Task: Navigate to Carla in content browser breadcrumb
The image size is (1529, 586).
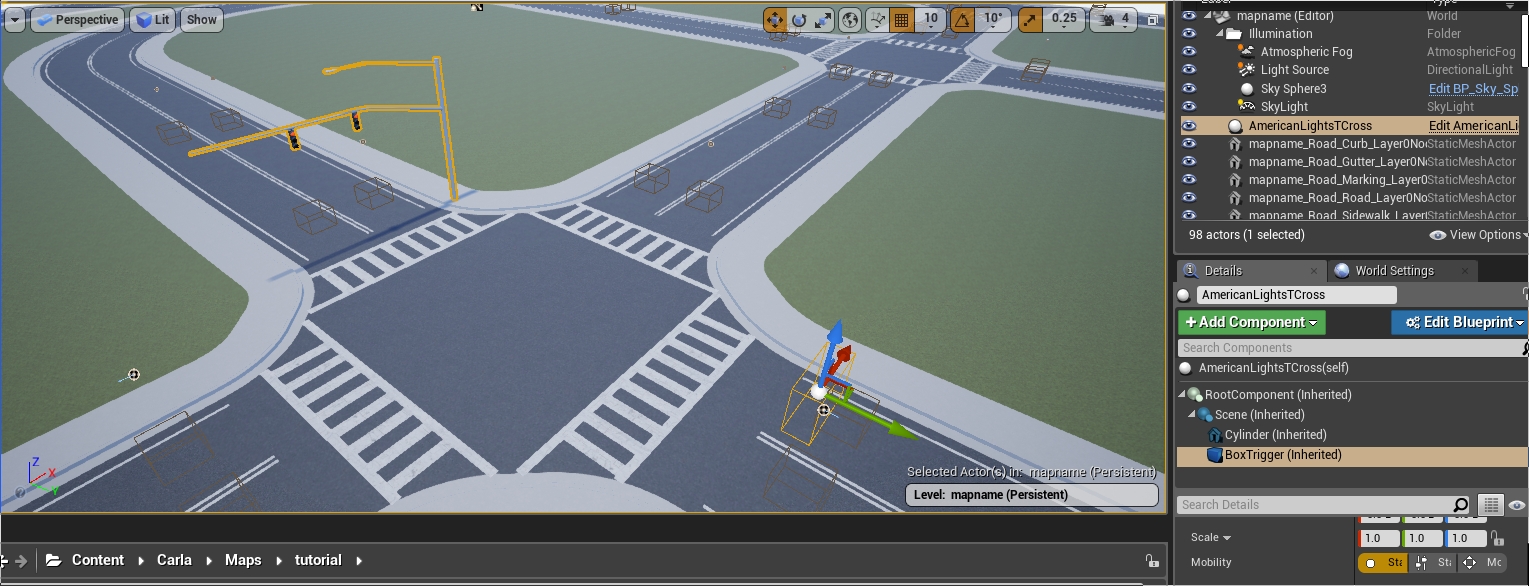Action: [x=174, y=560]
